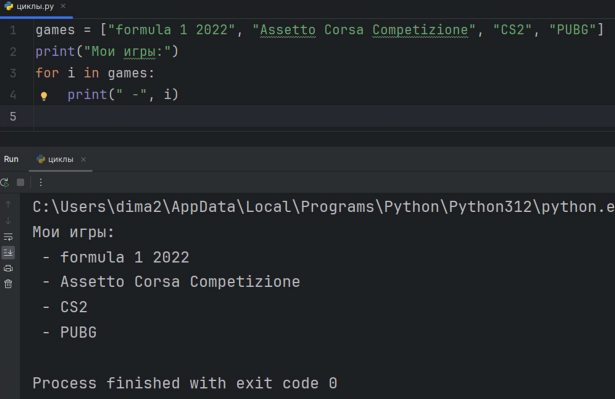Click the Run tool window label

[x=11, y=159]
